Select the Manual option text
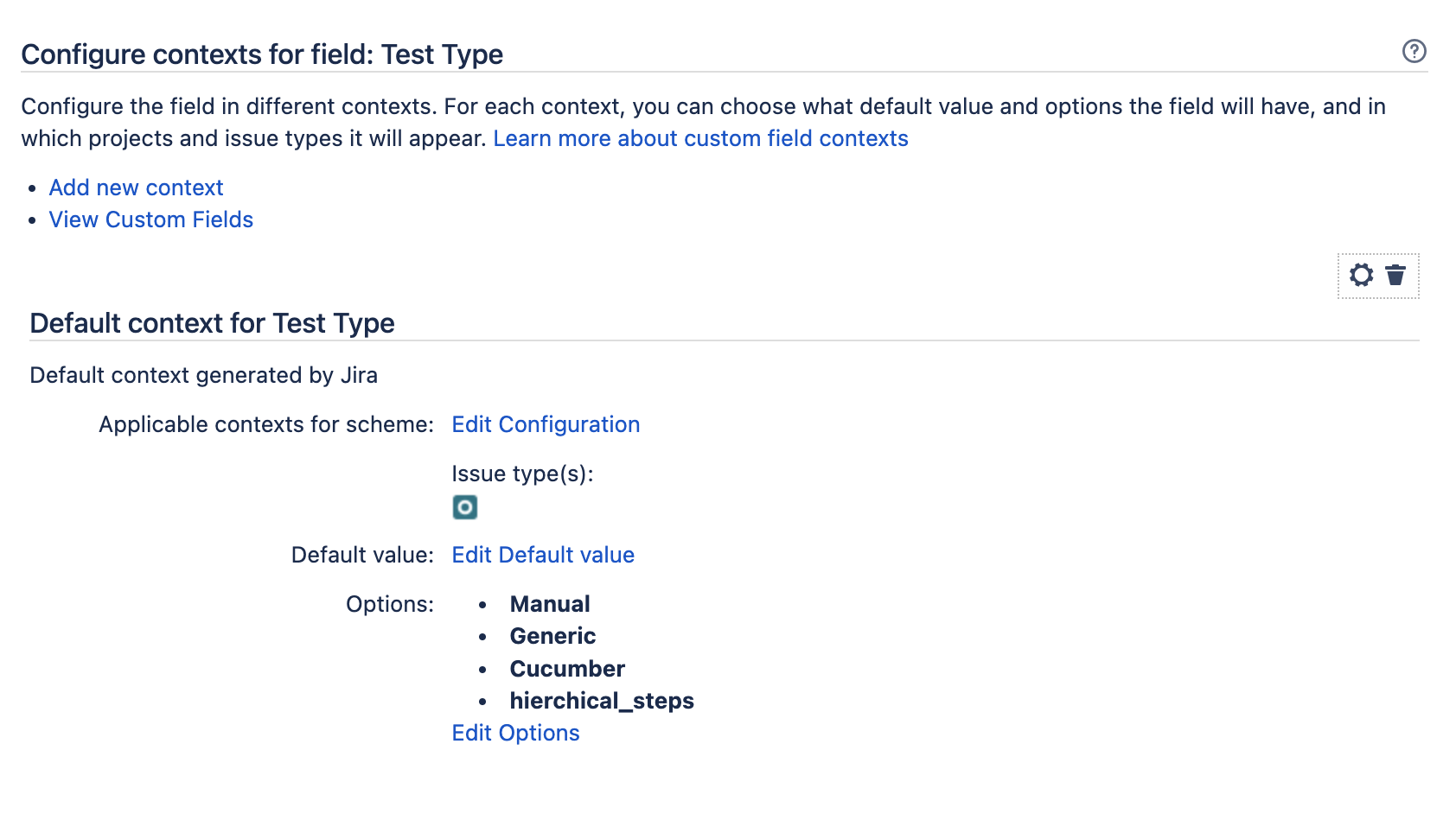The height and width of the screenshot is (833, 1456). point(550,604)
